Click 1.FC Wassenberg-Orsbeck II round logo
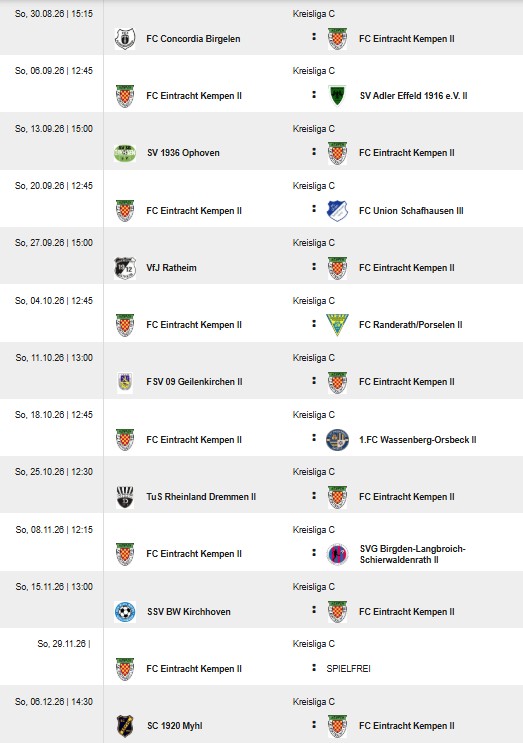 point(337,440)
